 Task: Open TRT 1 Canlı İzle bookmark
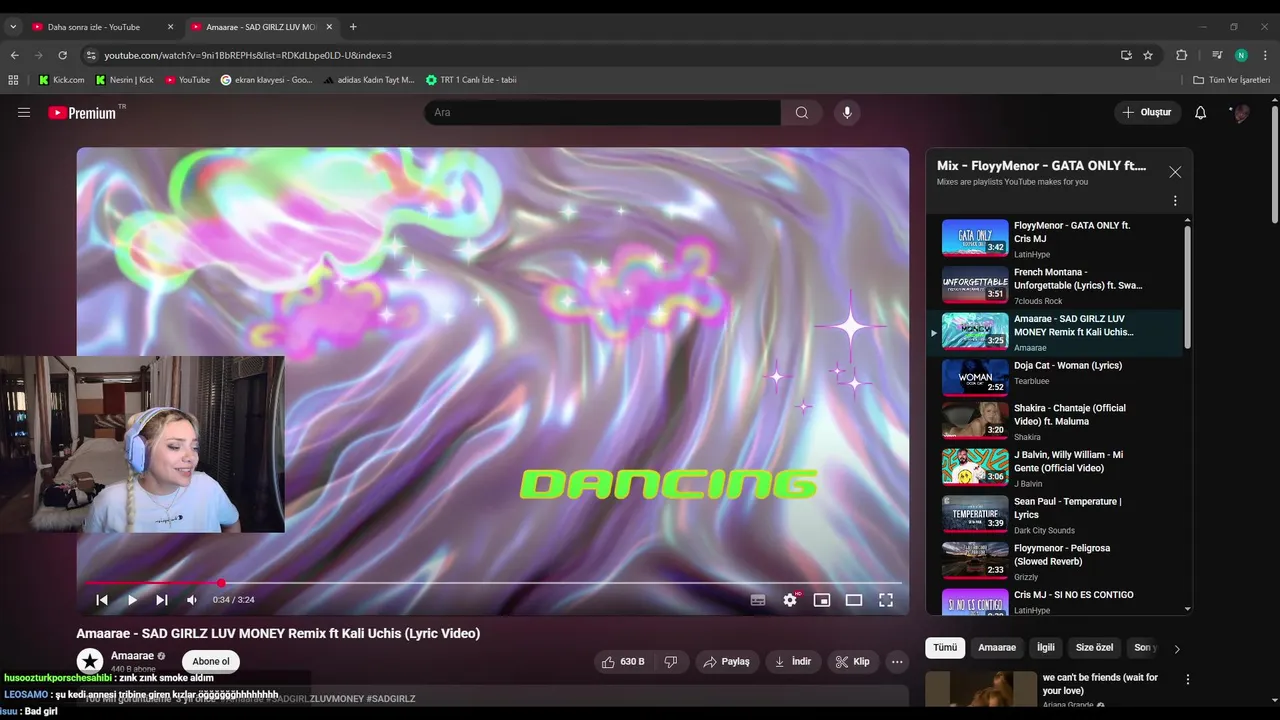(x=471, y=80)
